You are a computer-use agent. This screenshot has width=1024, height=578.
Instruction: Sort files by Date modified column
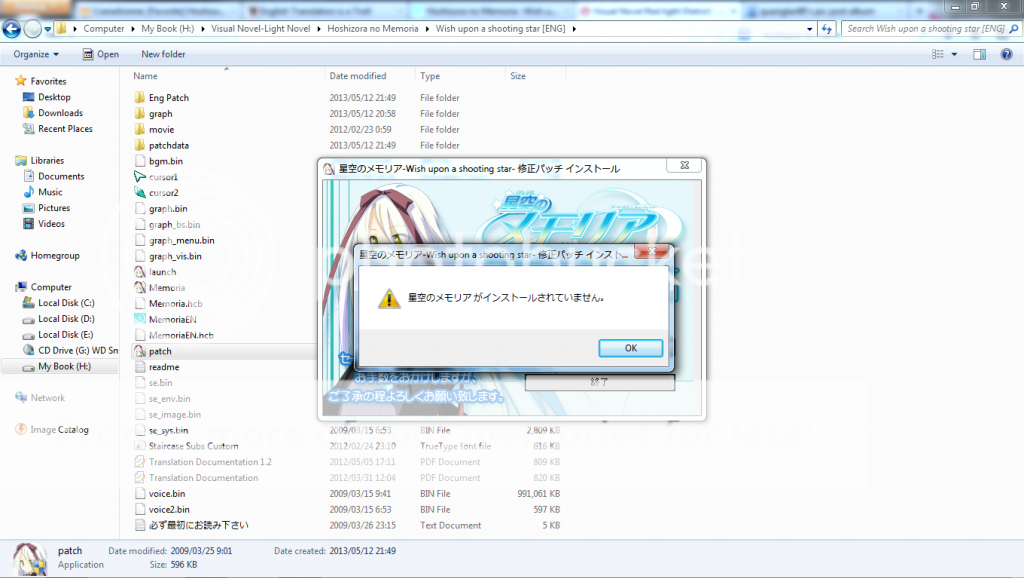pyautogui.click(x=357, y=76)
